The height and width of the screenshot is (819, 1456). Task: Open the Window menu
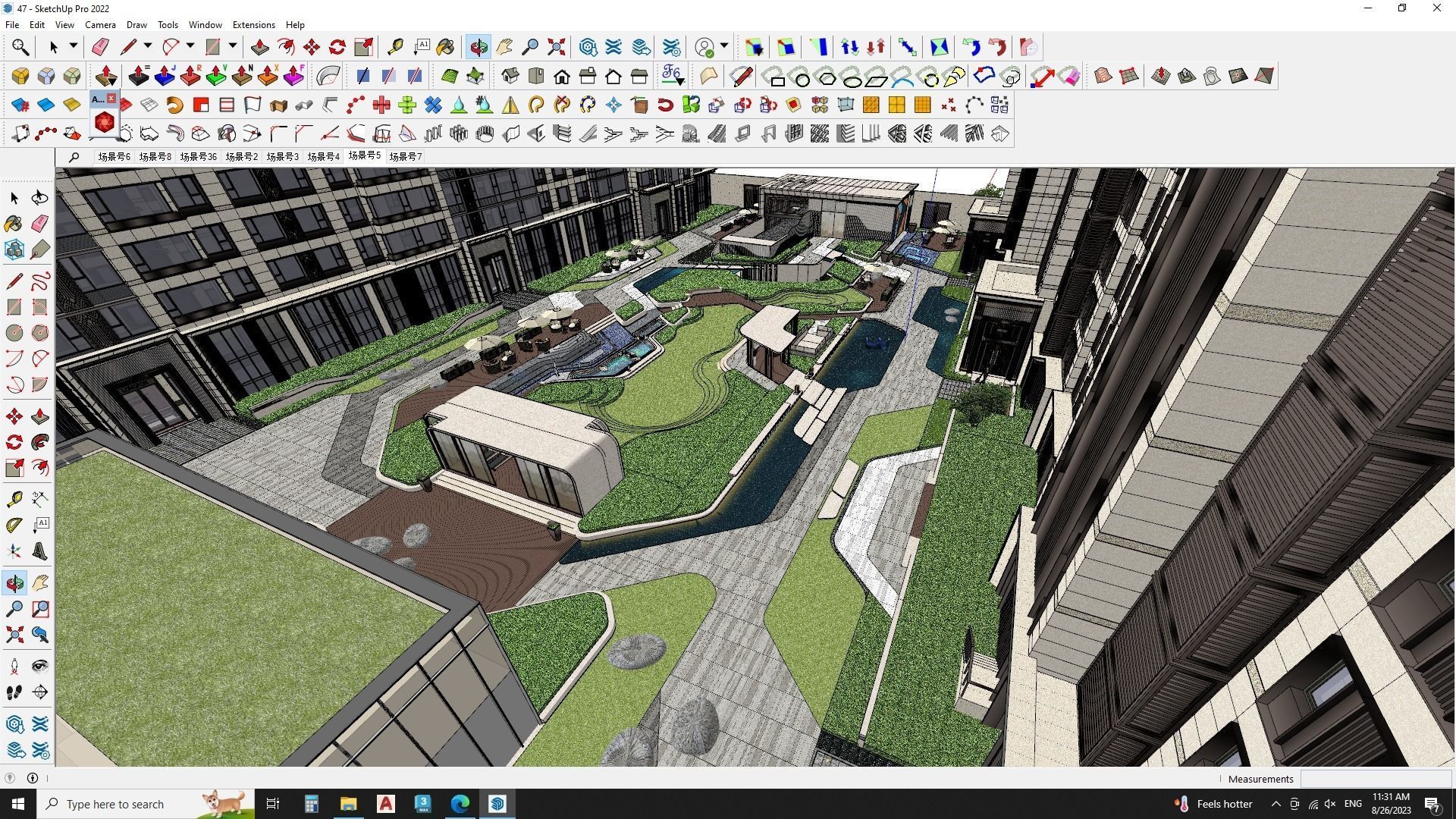[205, 25]
